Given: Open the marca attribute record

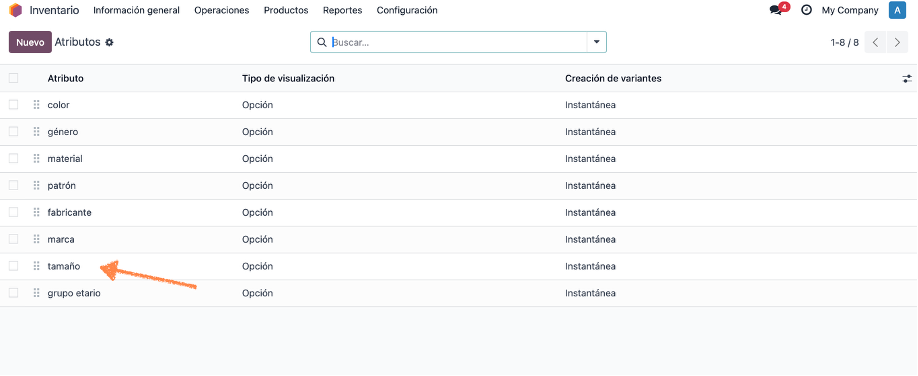Looking at the screenshot, I should pyautogui.click(x=61, y=240).
